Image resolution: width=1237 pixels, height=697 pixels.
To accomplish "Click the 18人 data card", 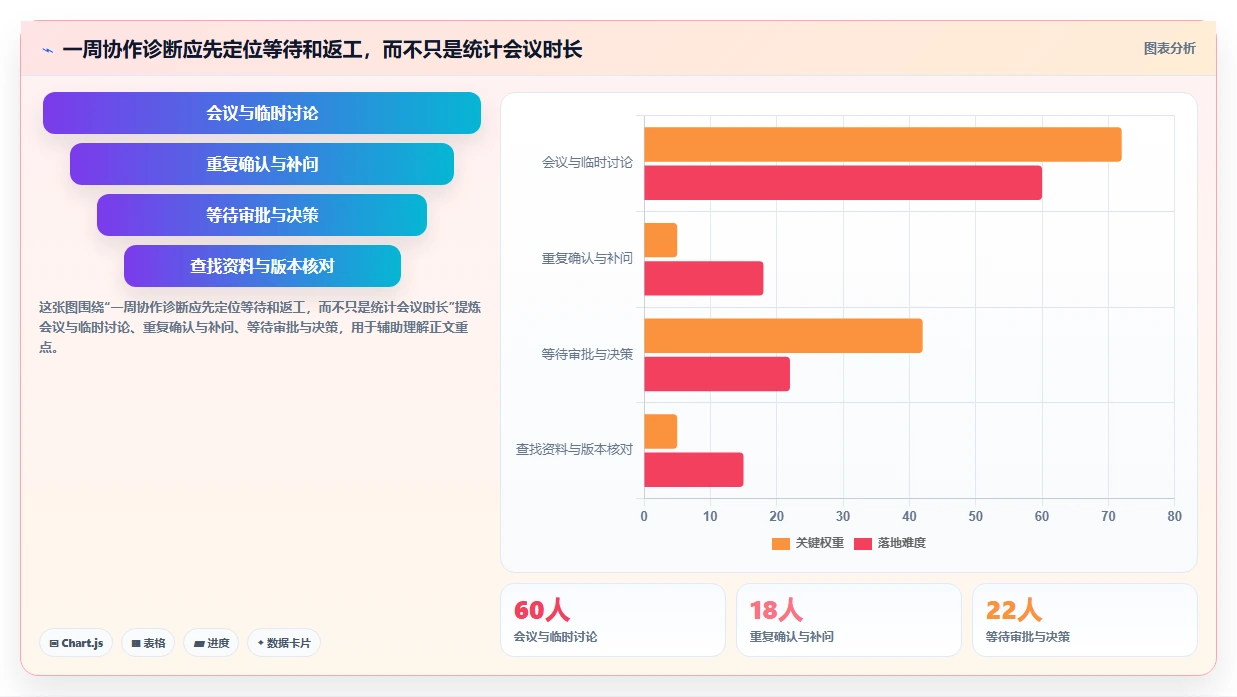I will coord(849,620).
